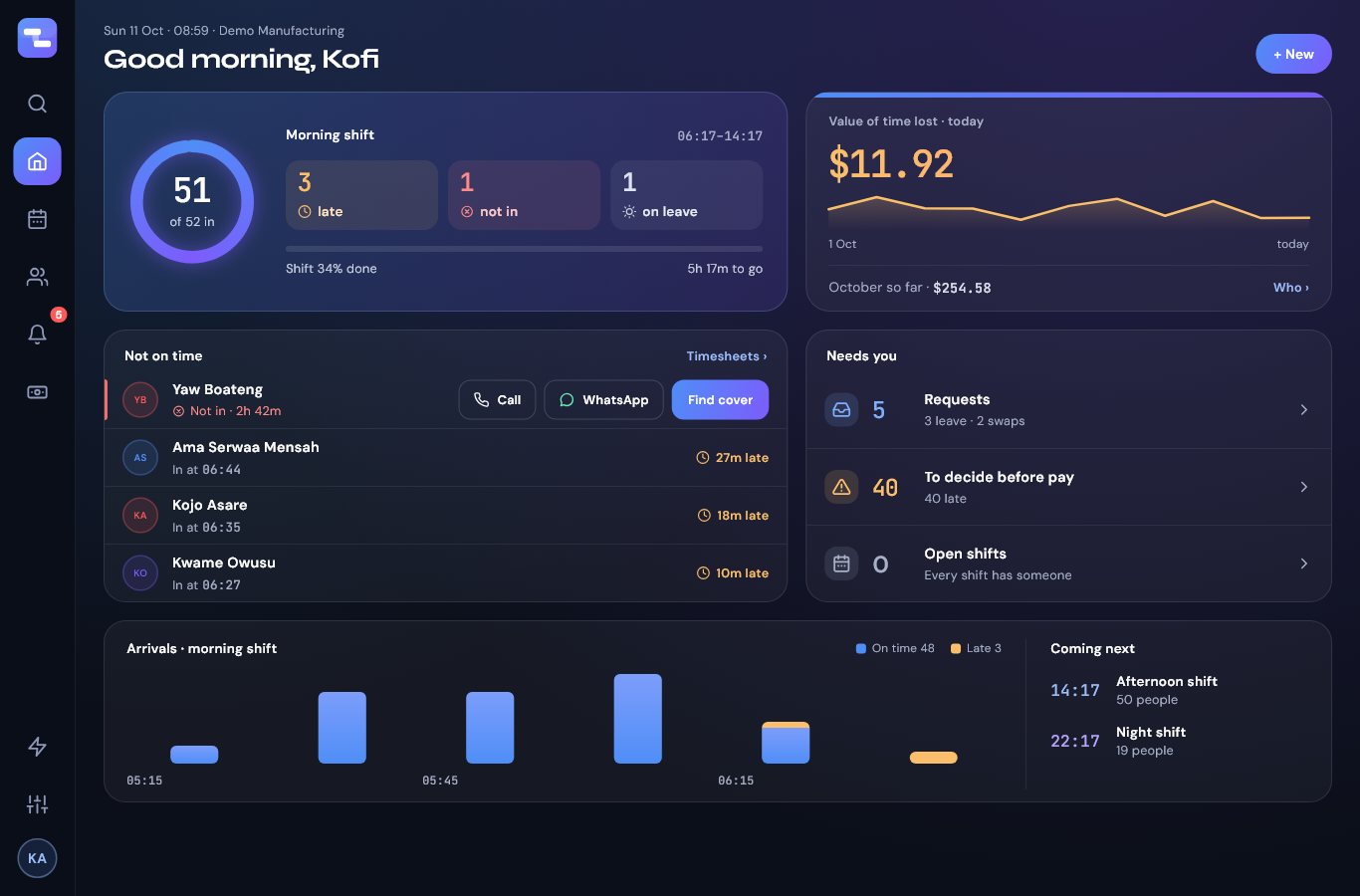
Task: Click the KA avatar beside Kojo Asare
Action: (x=140, y=516)
